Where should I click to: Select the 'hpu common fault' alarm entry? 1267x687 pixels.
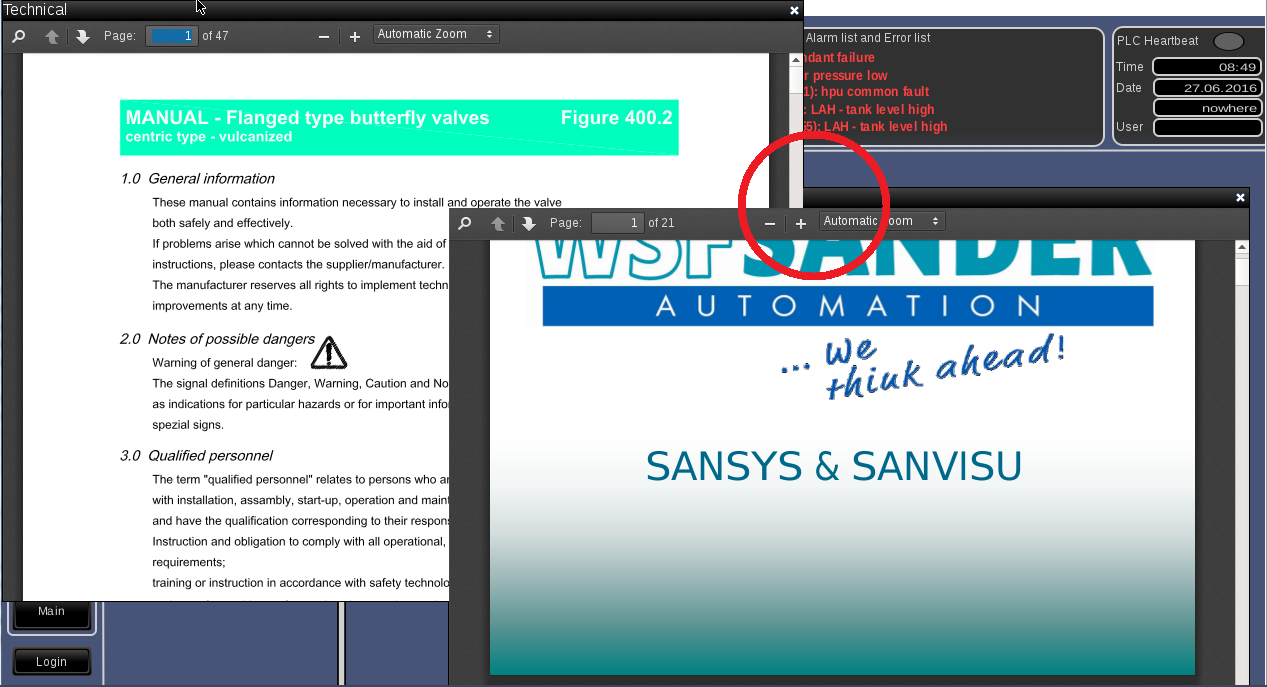click(866, 92)
